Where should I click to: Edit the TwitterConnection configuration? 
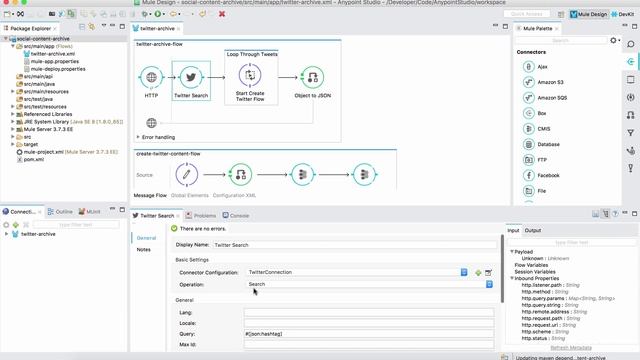tap(489, 273)
